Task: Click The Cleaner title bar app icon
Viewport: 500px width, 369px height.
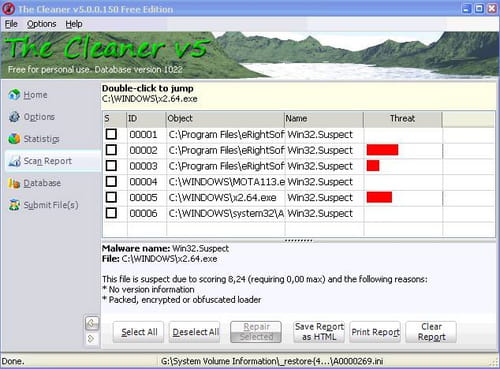Action: point(8,9)
